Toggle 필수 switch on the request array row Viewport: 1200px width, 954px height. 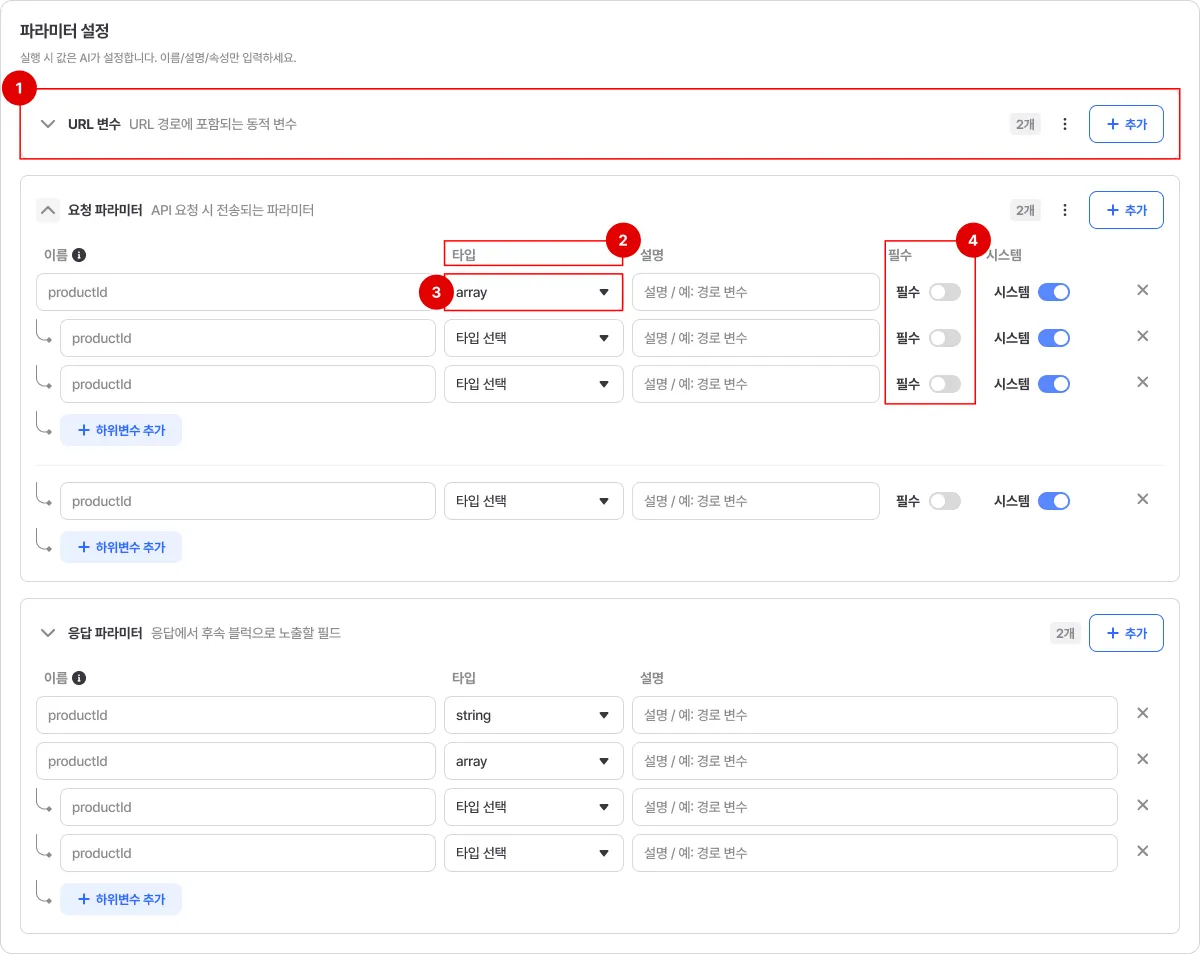click(x=945, y=292)
